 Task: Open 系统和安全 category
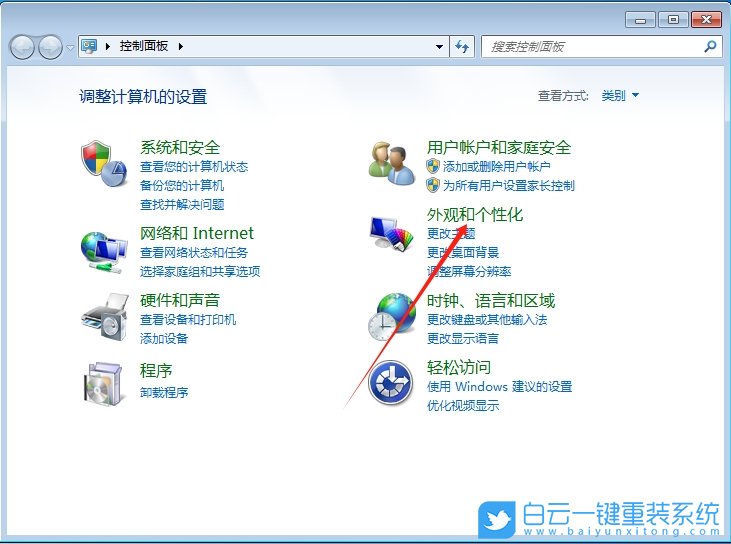pyautogui.click(x=180, y=147)
